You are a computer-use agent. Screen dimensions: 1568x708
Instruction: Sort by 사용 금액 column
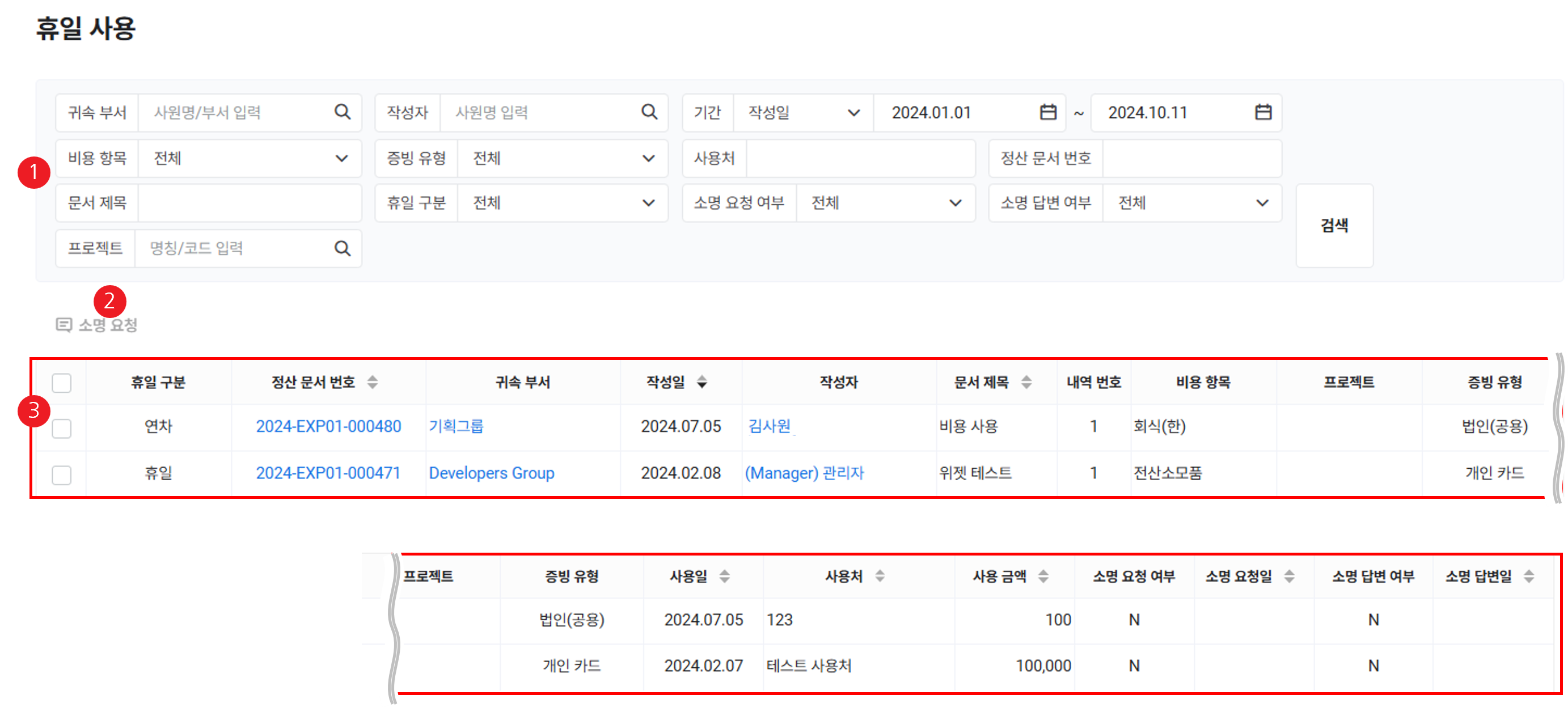pyautogui.click(x=1043, y=576)
